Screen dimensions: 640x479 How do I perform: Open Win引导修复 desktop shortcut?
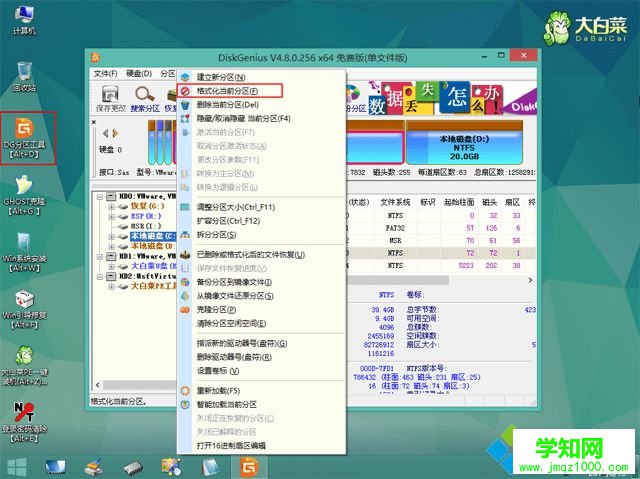click(24, 309)
